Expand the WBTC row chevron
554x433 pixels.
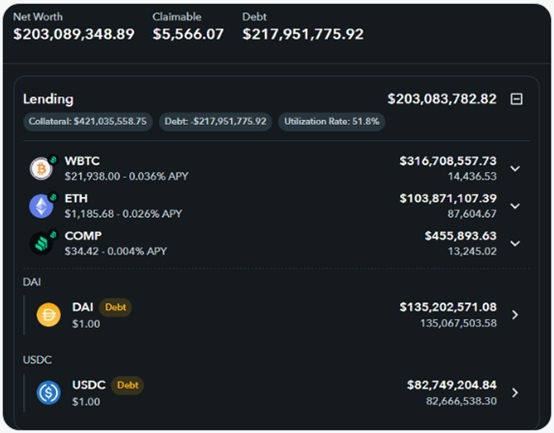tap(515, 169)
